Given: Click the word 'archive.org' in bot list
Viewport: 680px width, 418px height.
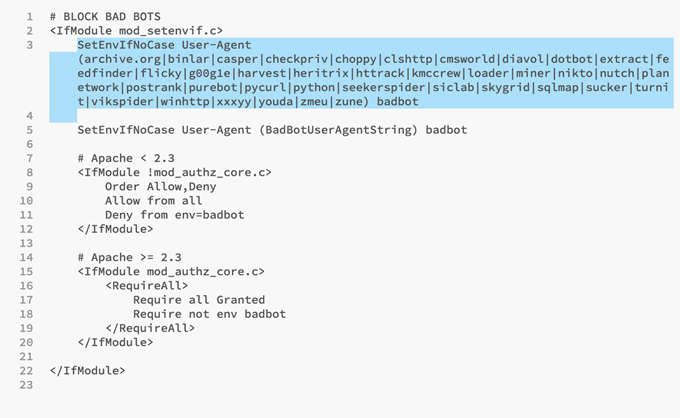Looking at the screenshot, I should [x=122, y=59].
